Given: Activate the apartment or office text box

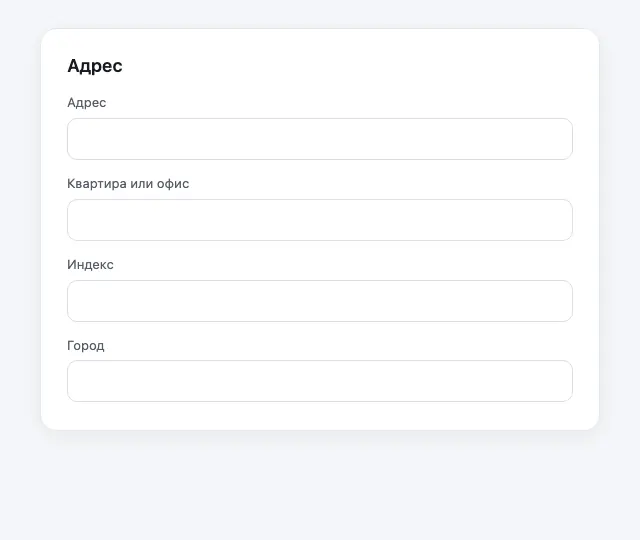Looking at the screenshot, I should (320, 220).
